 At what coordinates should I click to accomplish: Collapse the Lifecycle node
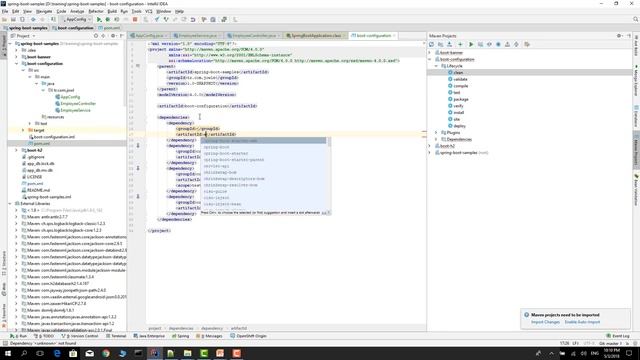(x=436, y=66)
